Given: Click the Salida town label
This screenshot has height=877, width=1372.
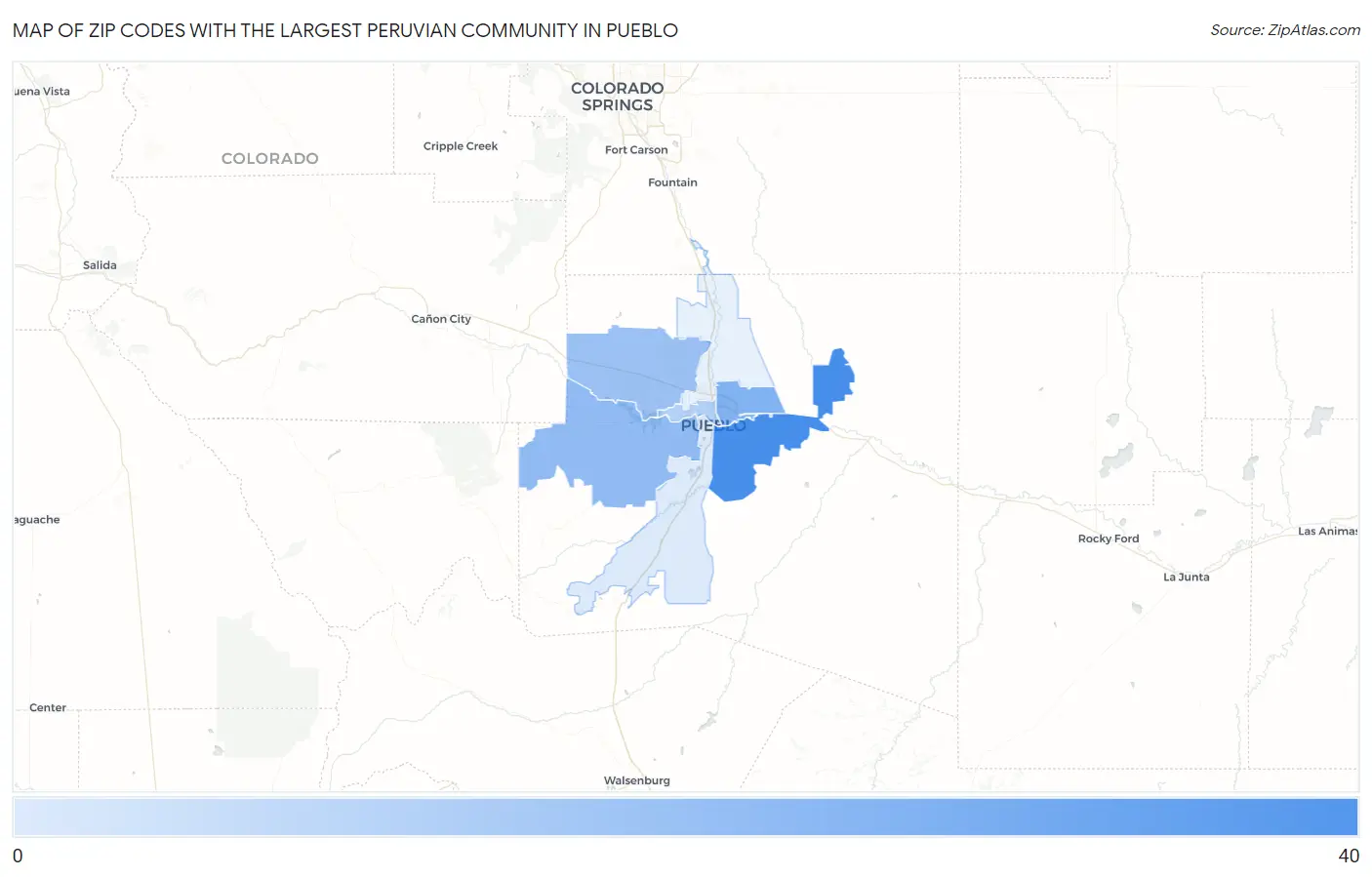Looking at the screenshot, I should [100, 265].
